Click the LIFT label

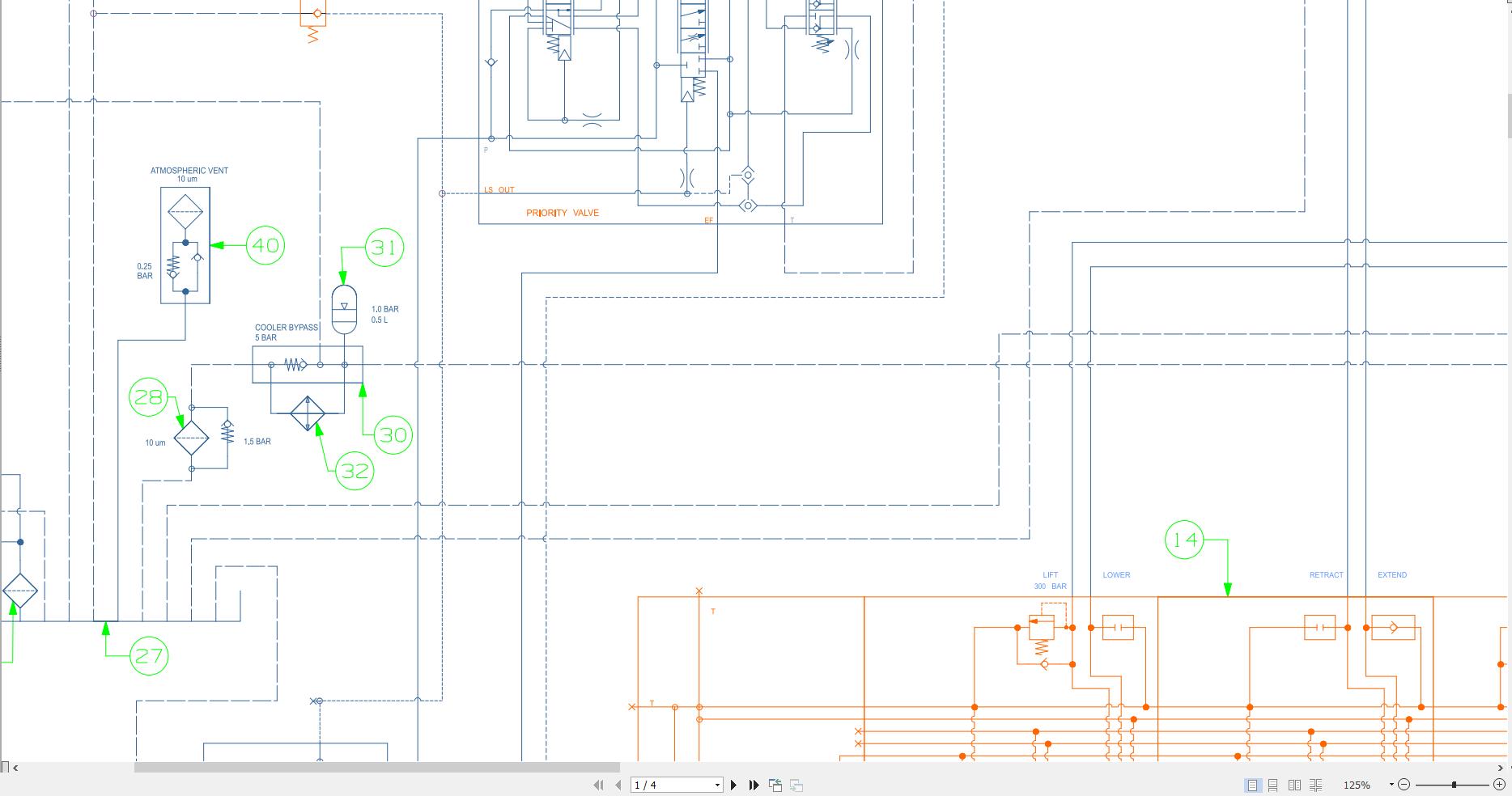tap(1051, 575)
